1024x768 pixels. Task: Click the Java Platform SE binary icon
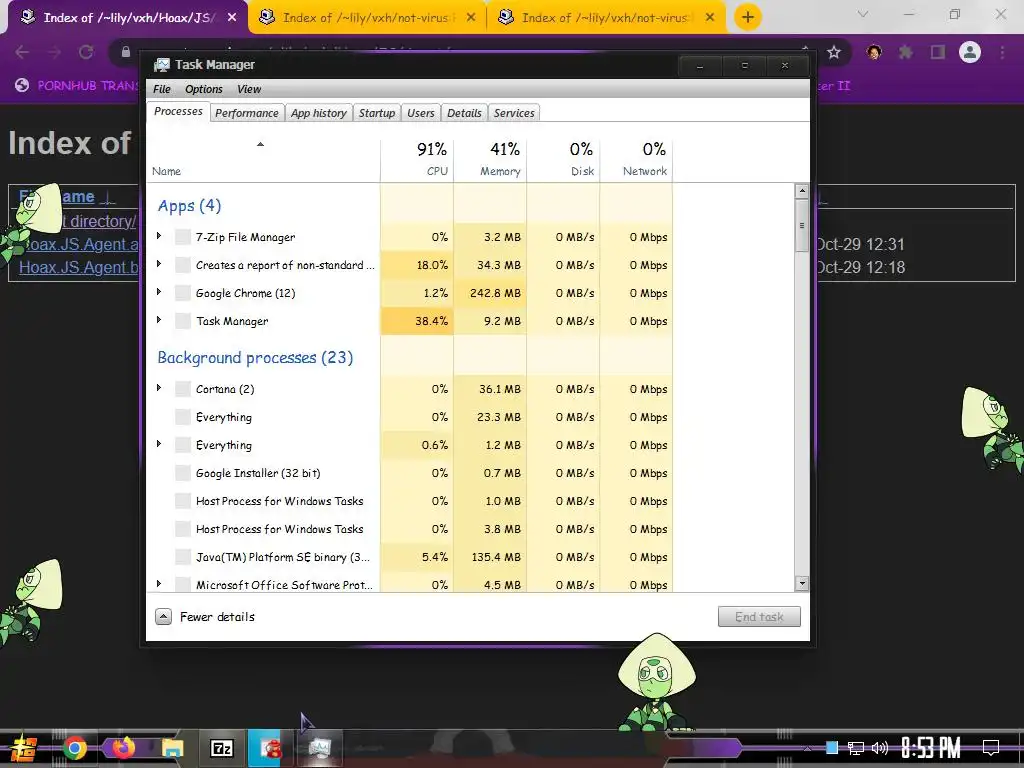(183, 557)
